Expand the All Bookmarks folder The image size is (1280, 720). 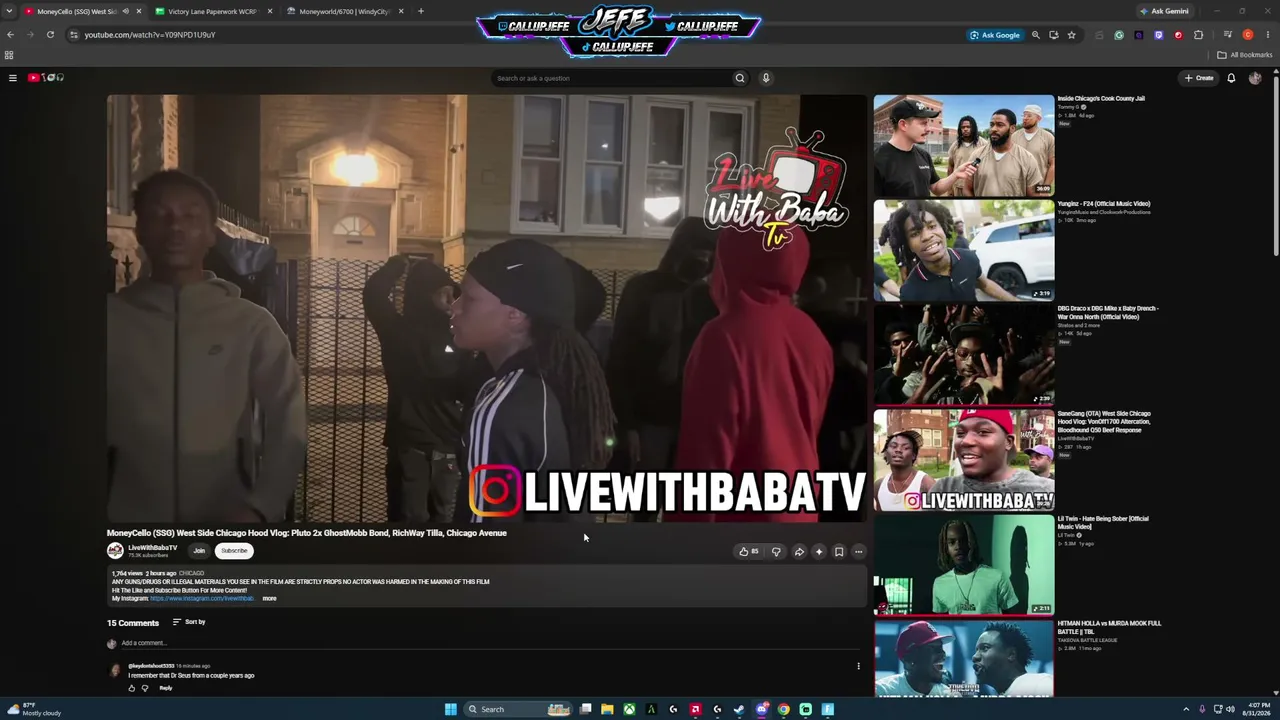pos(1246,55)
